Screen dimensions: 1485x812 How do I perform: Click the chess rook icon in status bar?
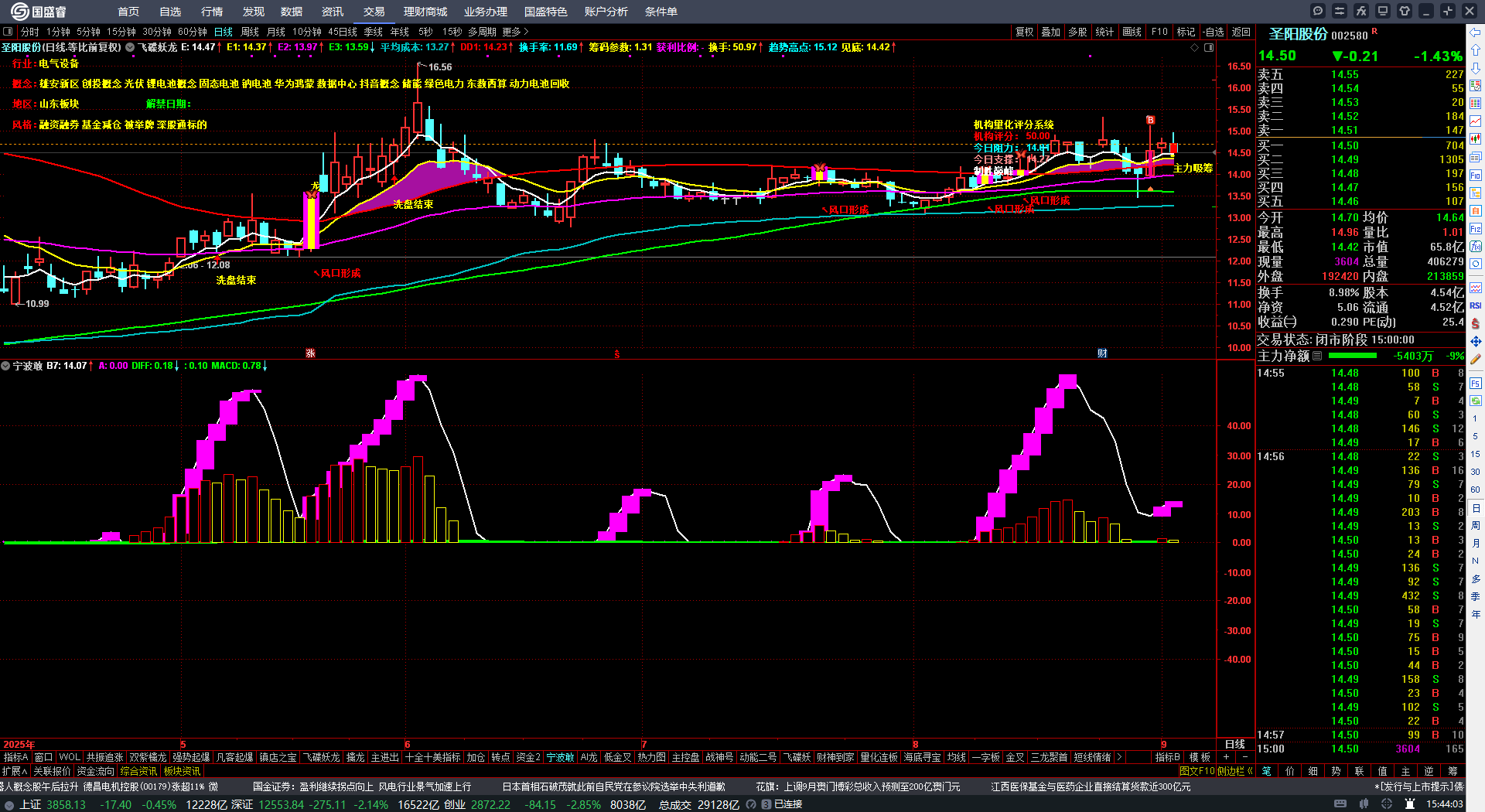(1411, 804)
